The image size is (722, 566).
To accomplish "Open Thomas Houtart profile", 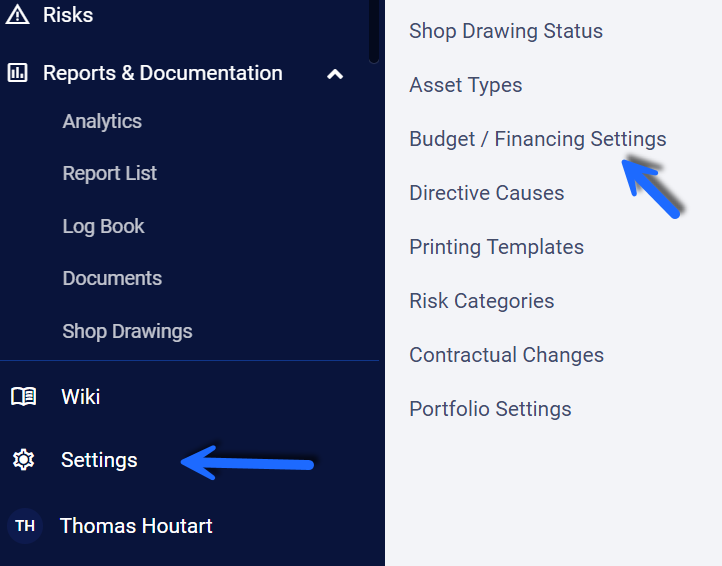I will [x=136, y=526].
